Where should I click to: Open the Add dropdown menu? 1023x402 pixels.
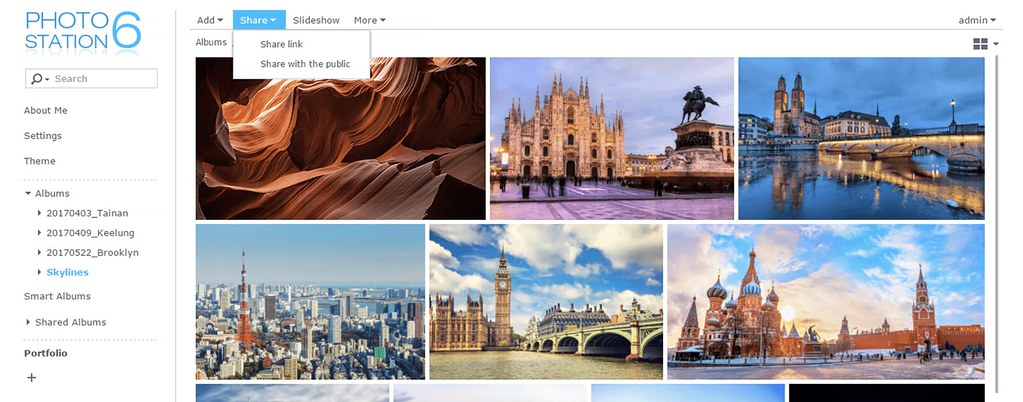tap(209, 20)
